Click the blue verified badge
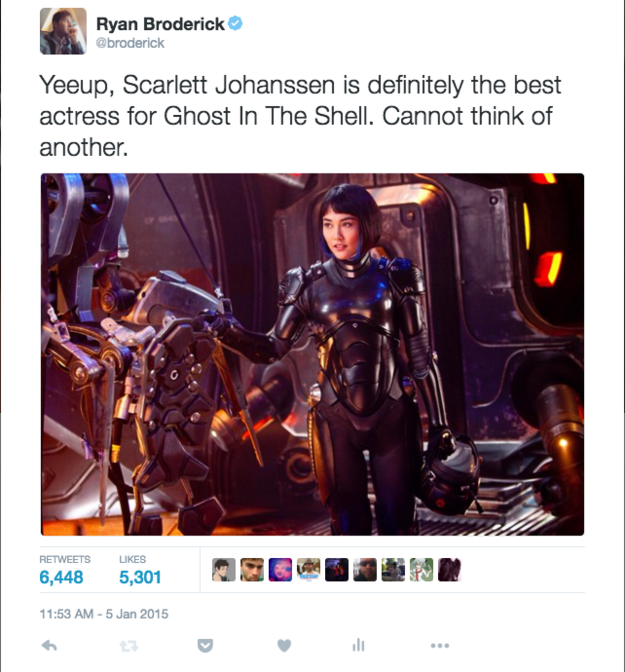This screenshot has height=672, width=625. click(235, 23)
